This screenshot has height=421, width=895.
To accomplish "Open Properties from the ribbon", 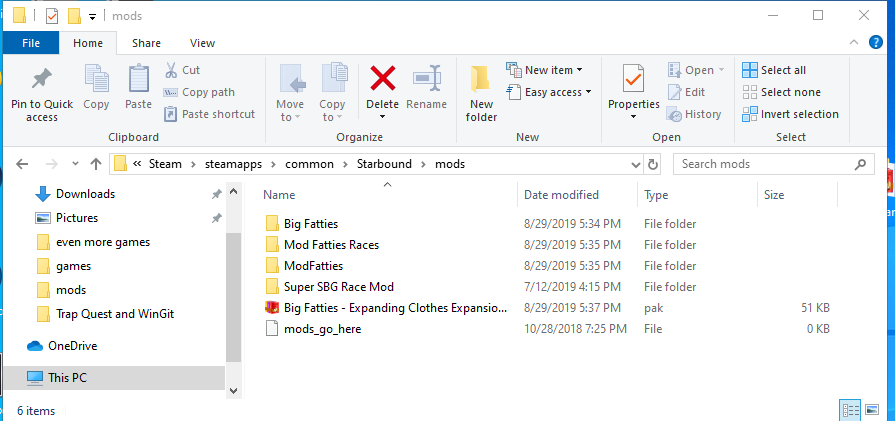I will click(x=633, y=79).
